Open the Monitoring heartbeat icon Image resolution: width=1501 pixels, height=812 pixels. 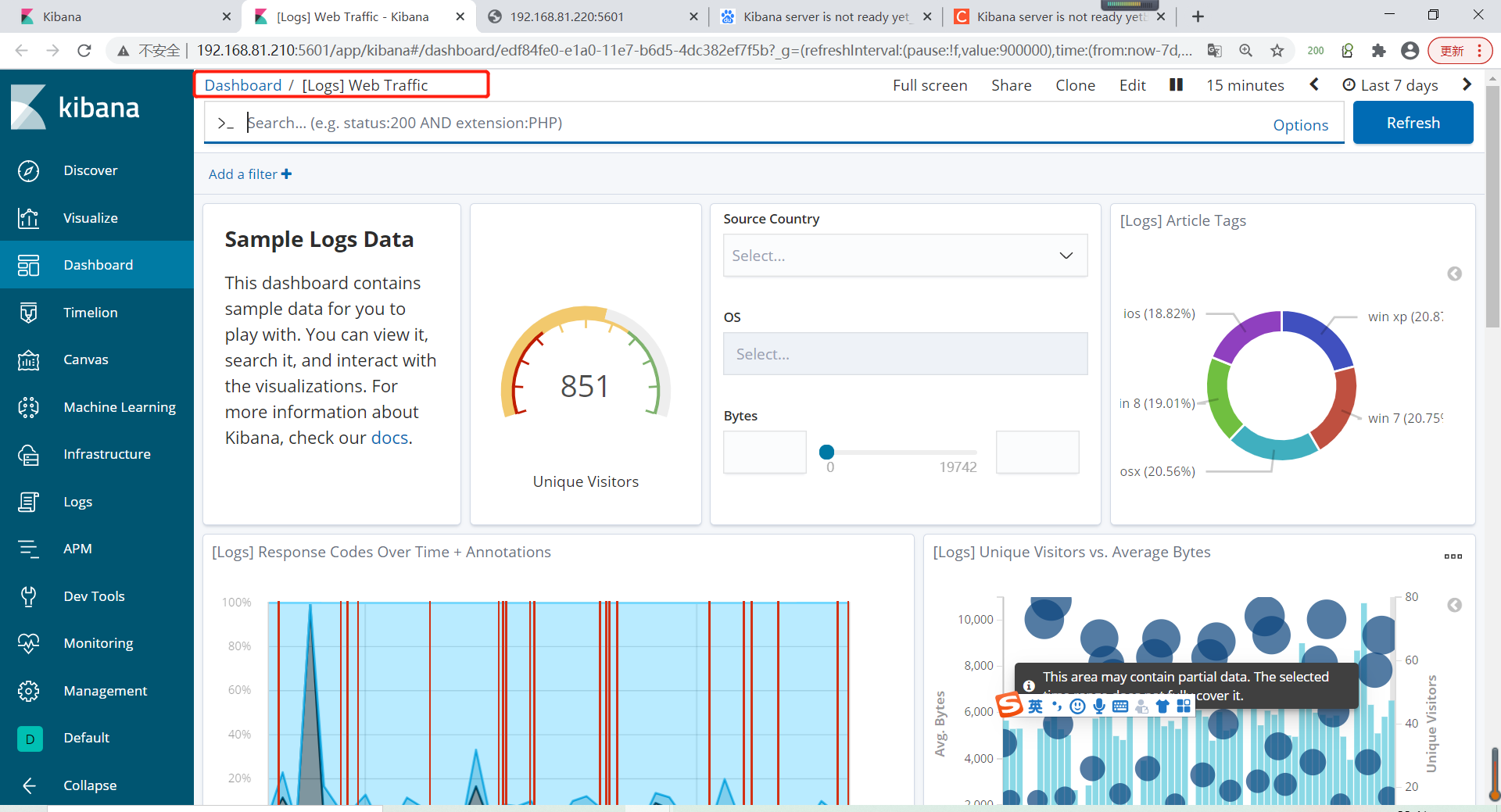click(29, 643)
